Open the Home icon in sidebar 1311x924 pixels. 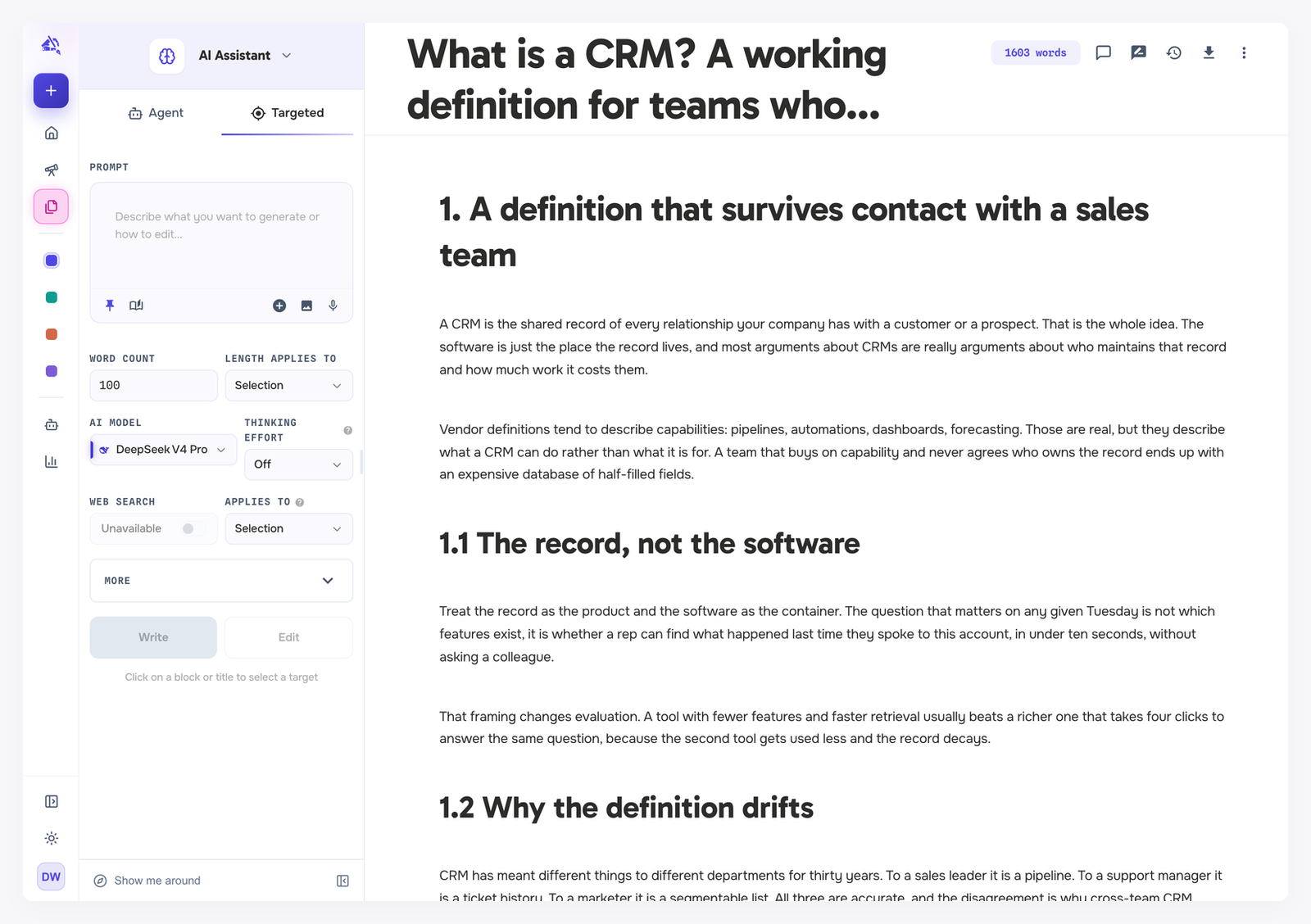pyautogui.click(x=51, y=133)
